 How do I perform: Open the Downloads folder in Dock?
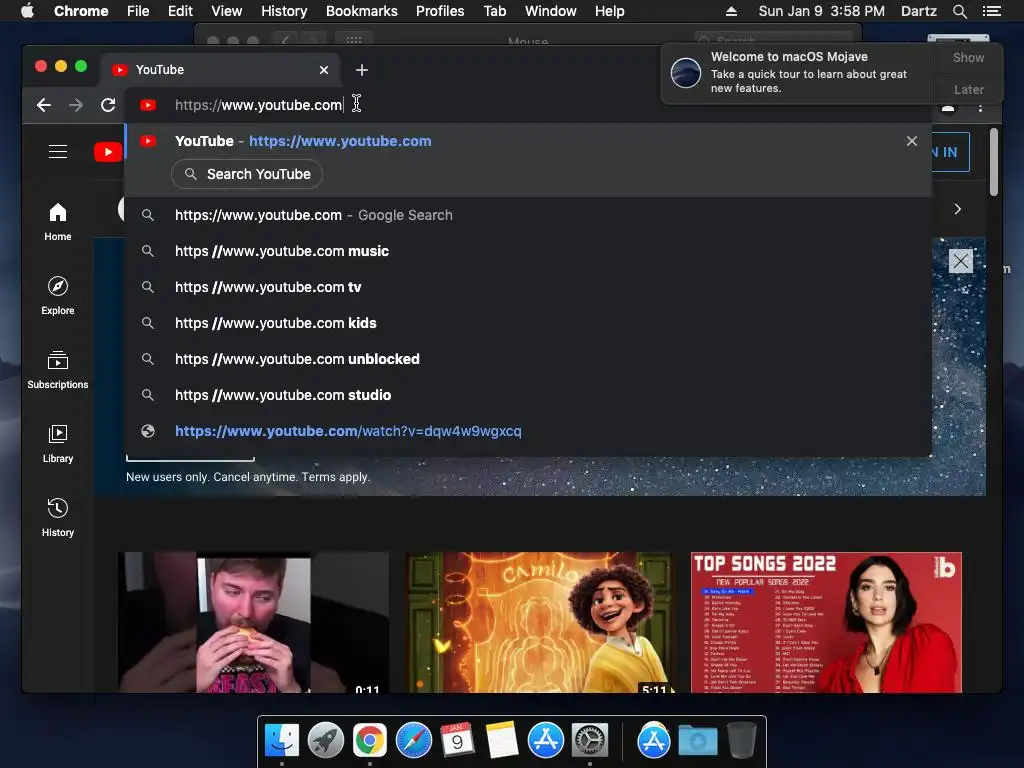point(697,741)
